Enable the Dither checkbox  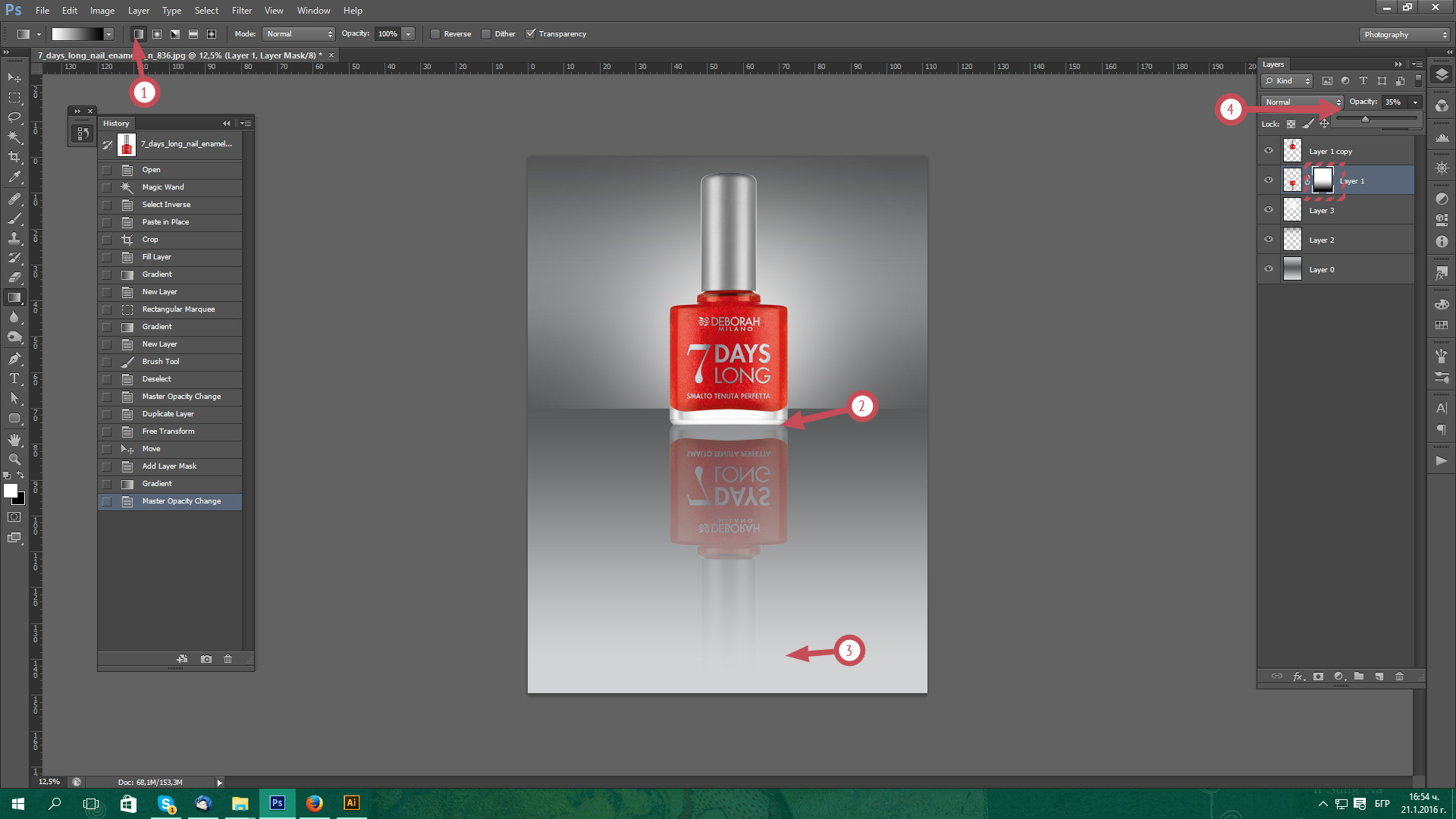(x=486, y=34)
